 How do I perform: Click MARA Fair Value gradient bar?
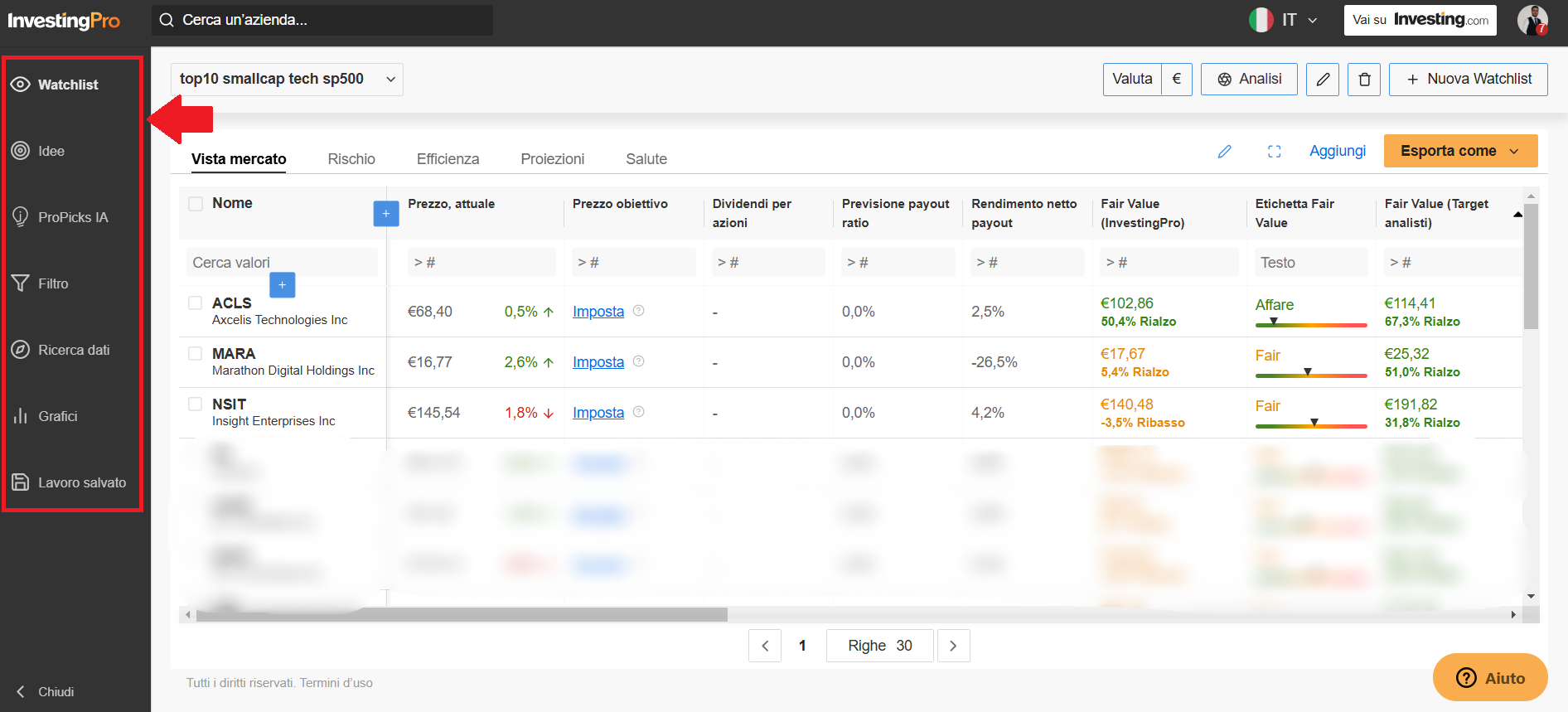(1311, 375)
